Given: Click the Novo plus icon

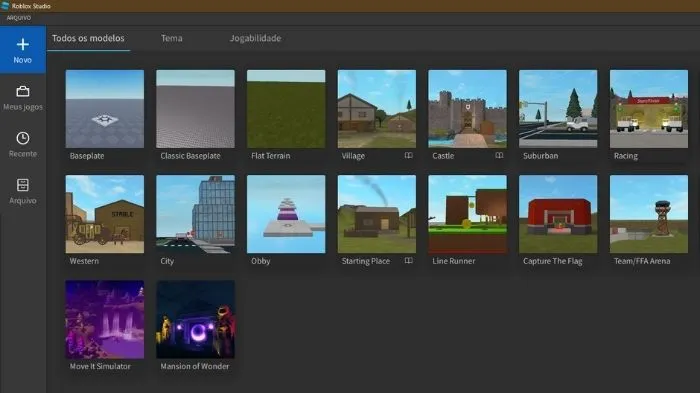Looking at the screenshot, I should coord(23,44).
